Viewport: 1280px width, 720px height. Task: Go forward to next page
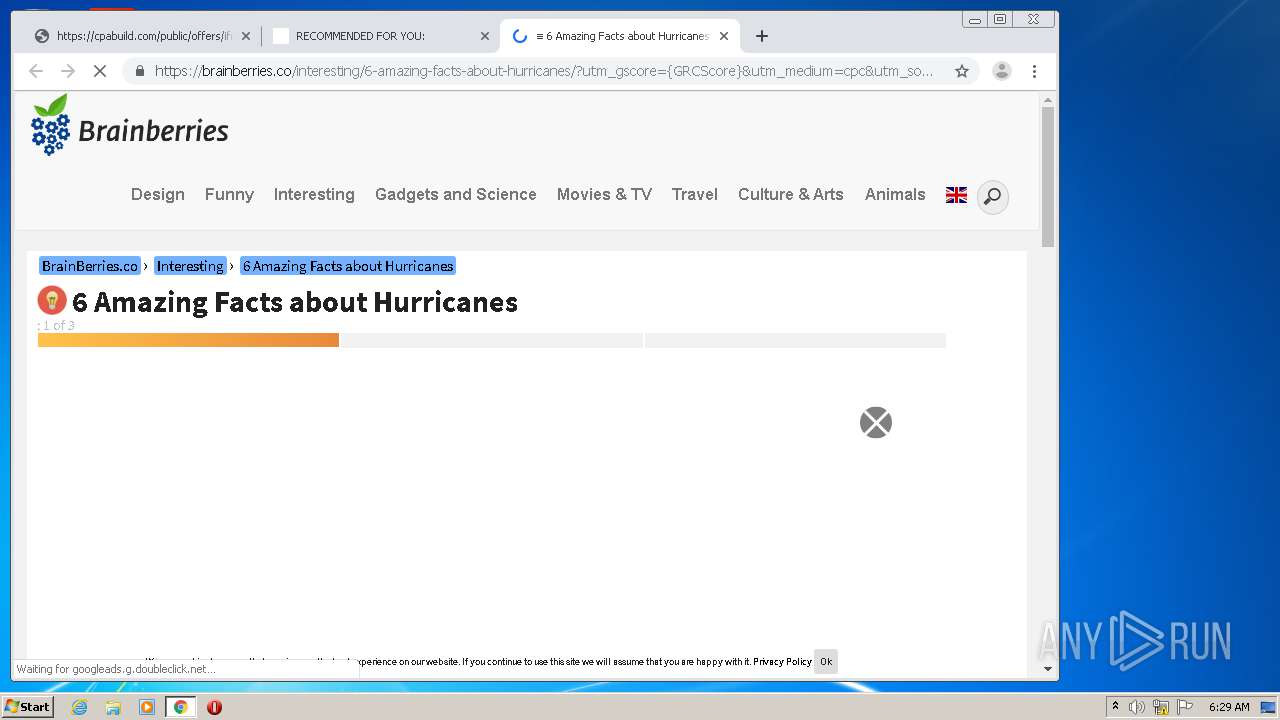pyautogui.click(x=68, y=71)
